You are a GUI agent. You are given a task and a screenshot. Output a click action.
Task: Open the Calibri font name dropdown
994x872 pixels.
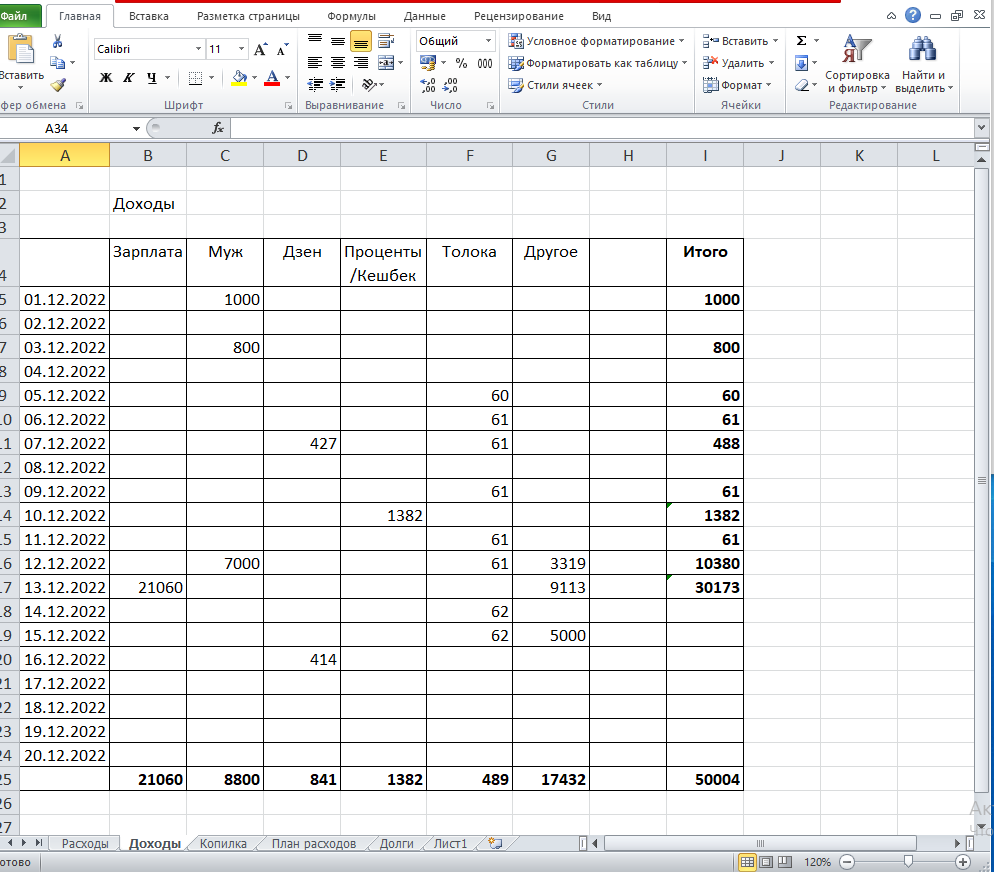[198, 49]
